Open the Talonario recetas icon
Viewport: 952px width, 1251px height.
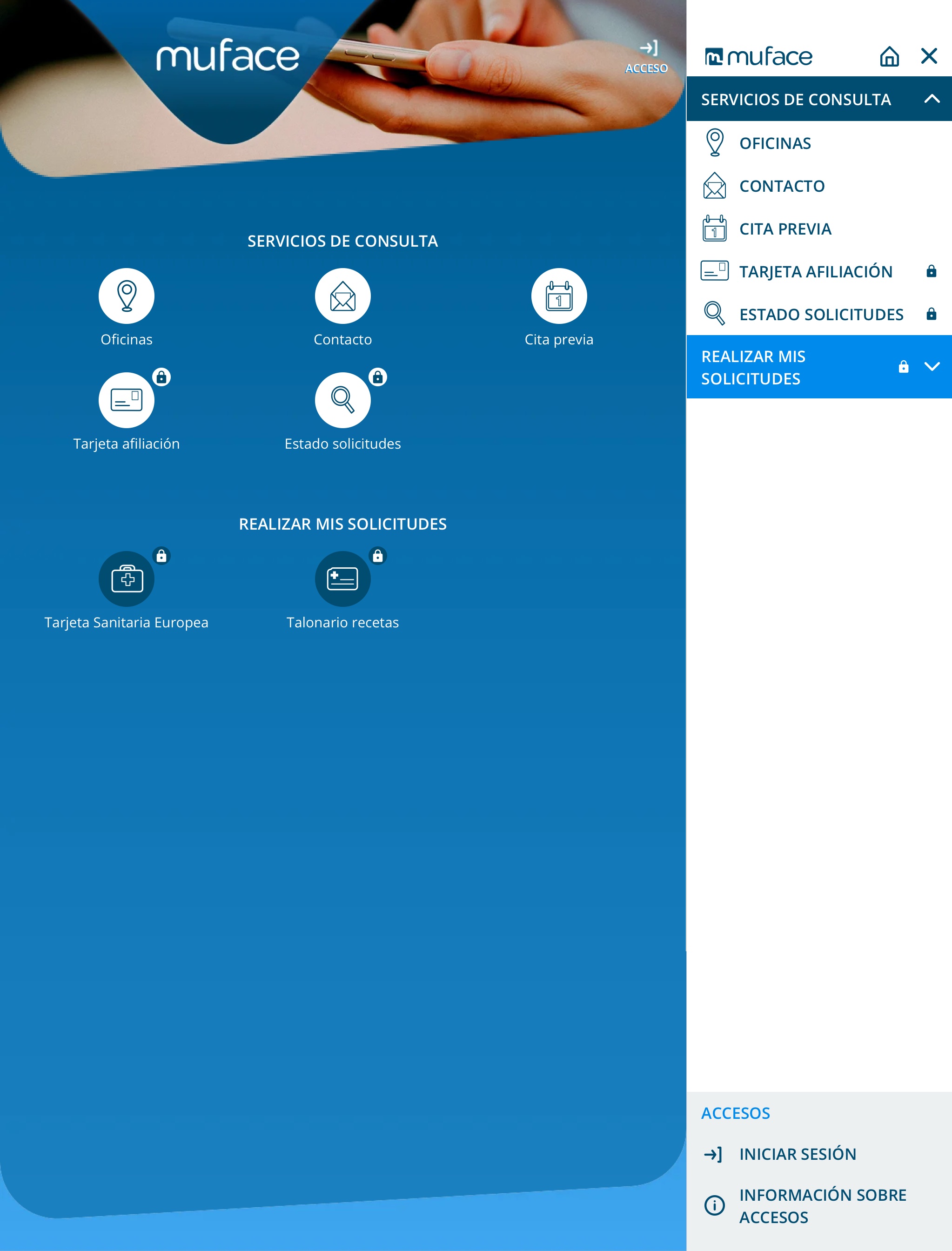342,579
